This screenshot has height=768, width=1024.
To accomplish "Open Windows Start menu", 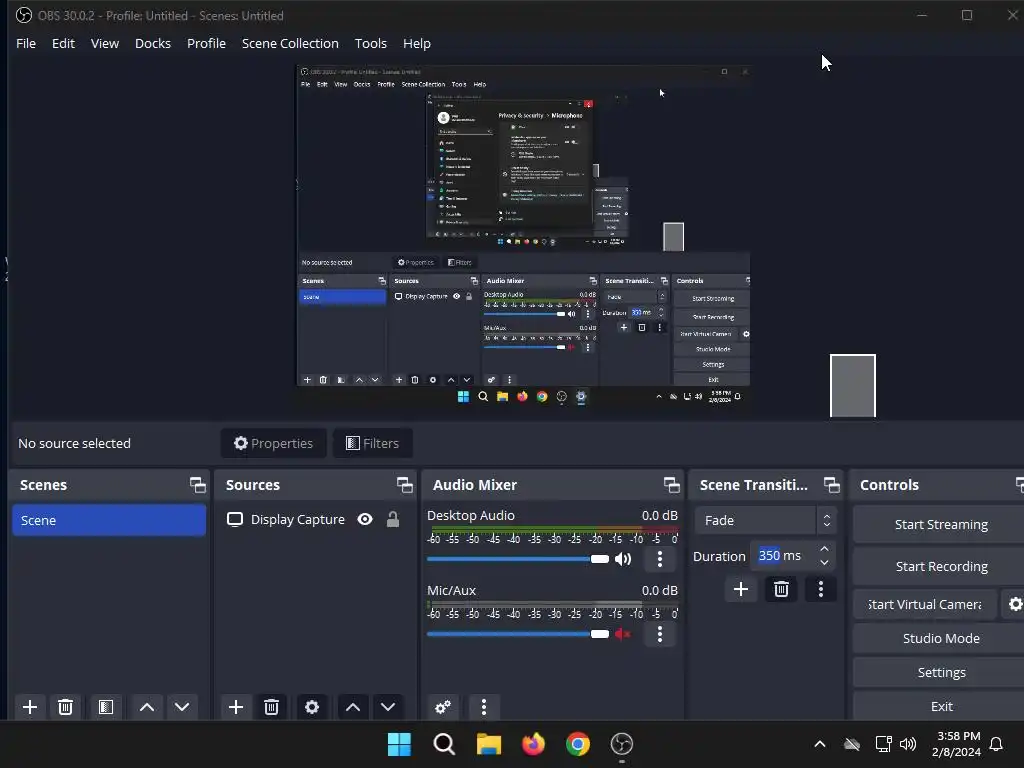I will click(x=399, y=744).
